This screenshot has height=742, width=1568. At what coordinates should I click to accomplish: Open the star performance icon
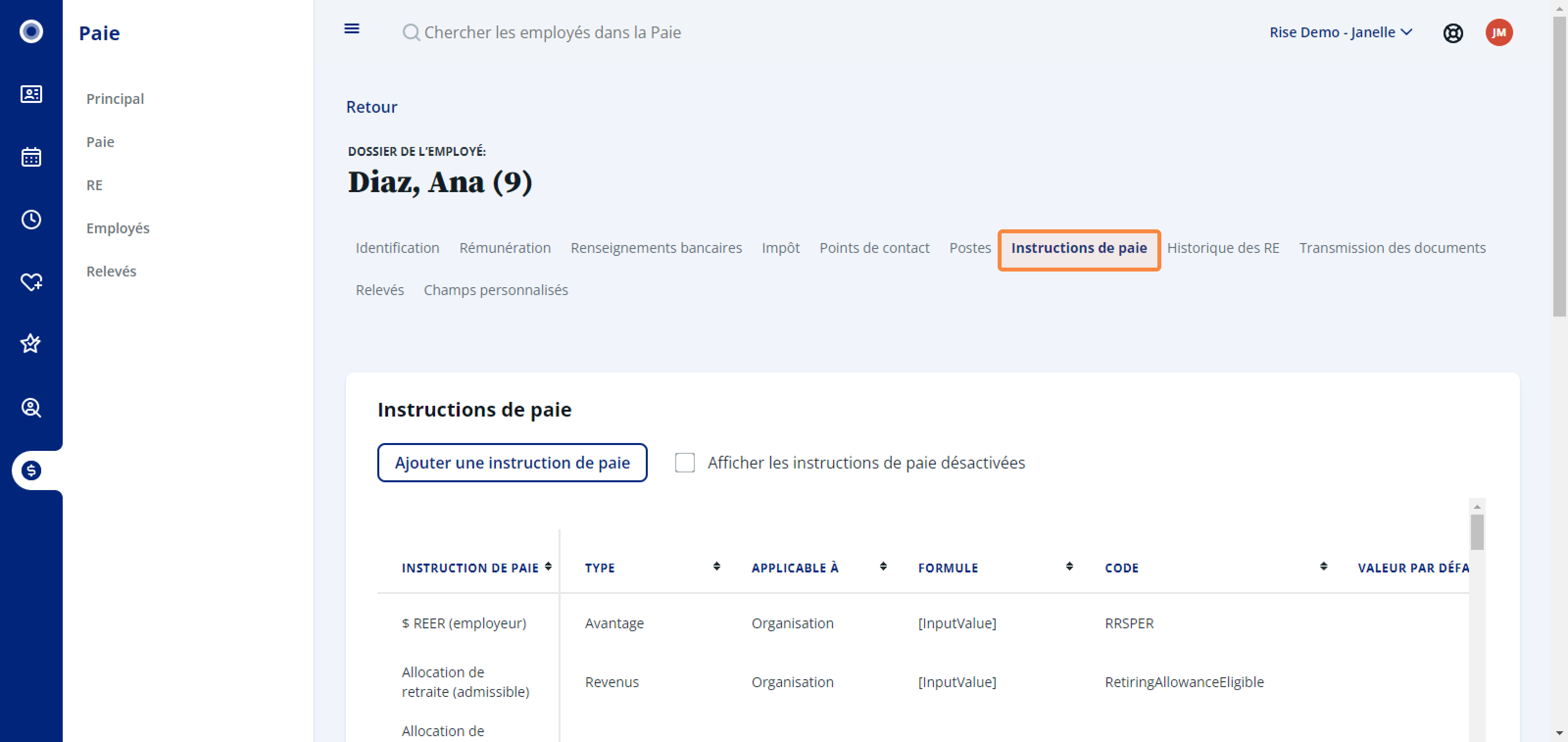click(x=31, y=344)
